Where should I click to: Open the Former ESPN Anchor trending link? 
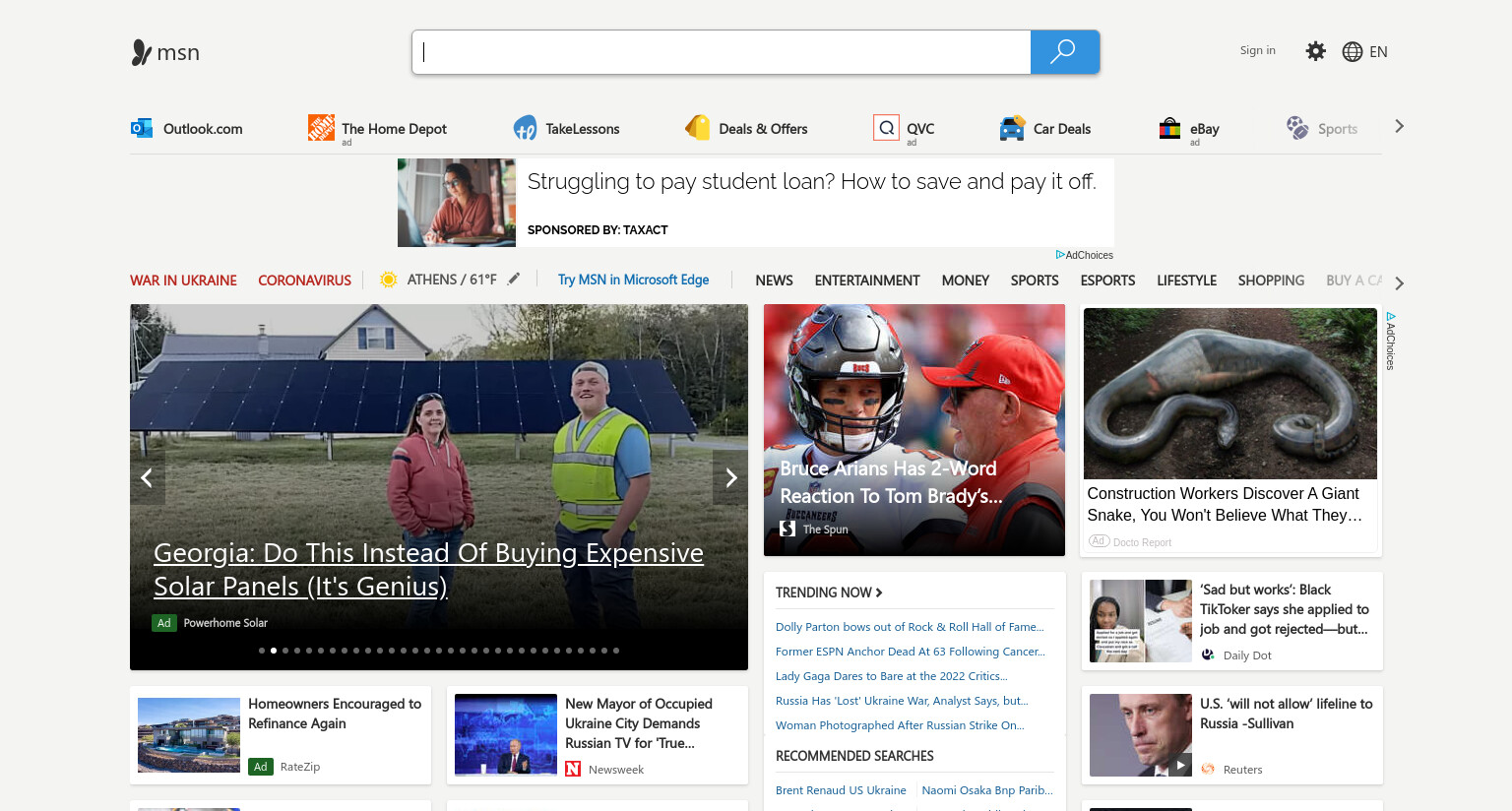911,652
